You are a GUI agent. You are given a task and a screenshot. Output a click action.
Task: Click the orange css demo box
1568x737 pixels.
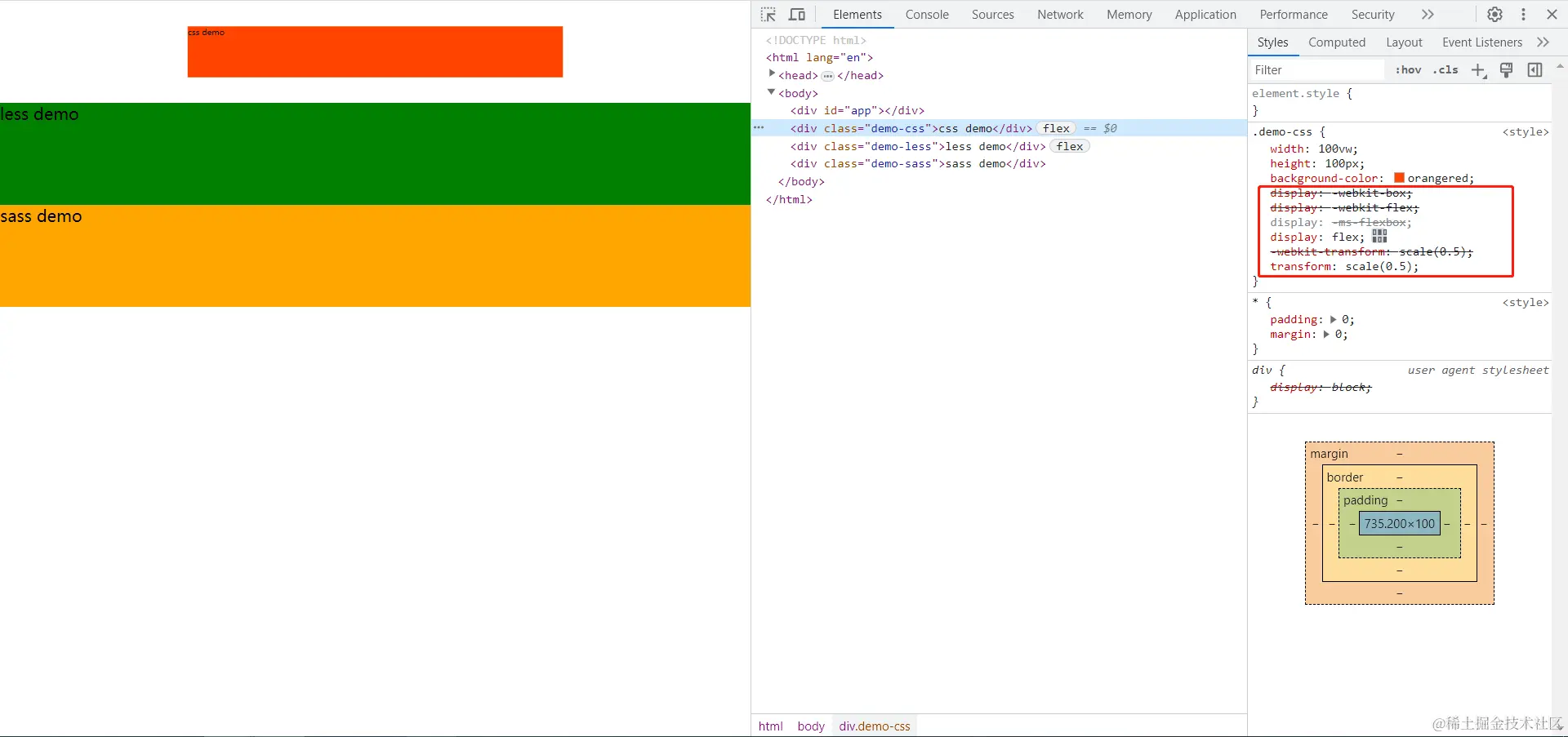[x=375, y=52]
